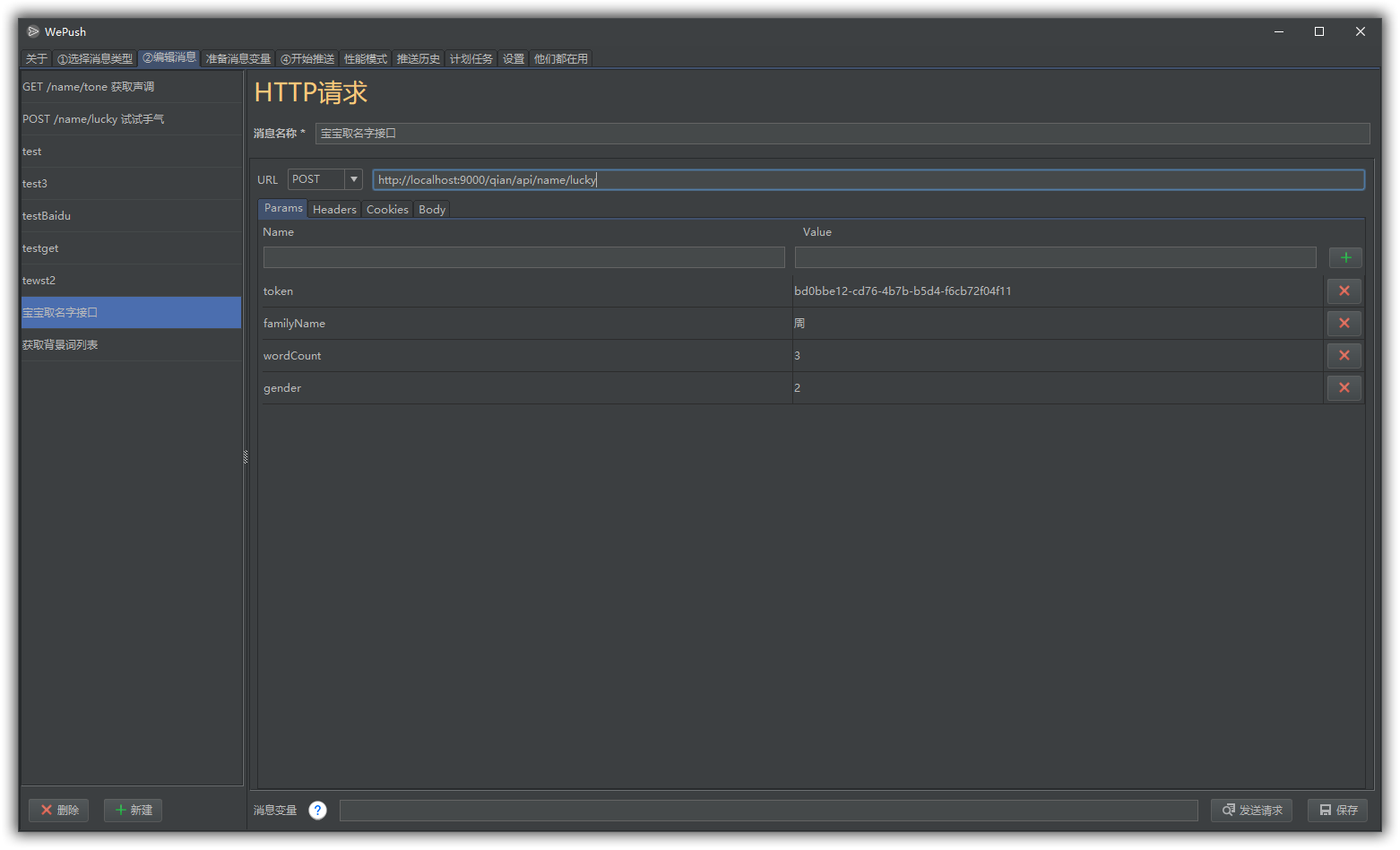Open the Cookies tab
The width and height of the screenshot is (1400, 850).
click(387, 210)
